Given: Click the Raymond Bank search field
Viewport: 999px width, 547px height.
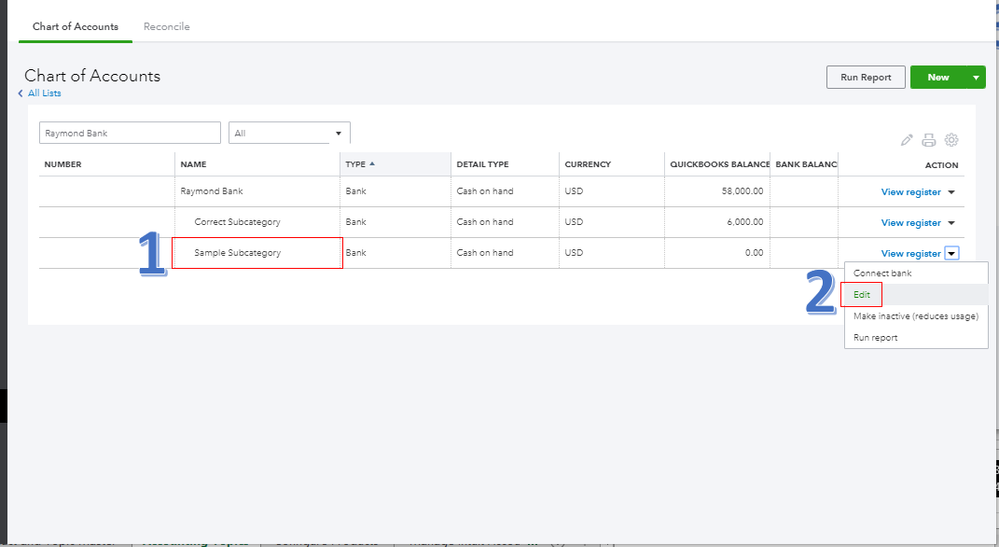Looking at the screenshot, I should point(130,133).
